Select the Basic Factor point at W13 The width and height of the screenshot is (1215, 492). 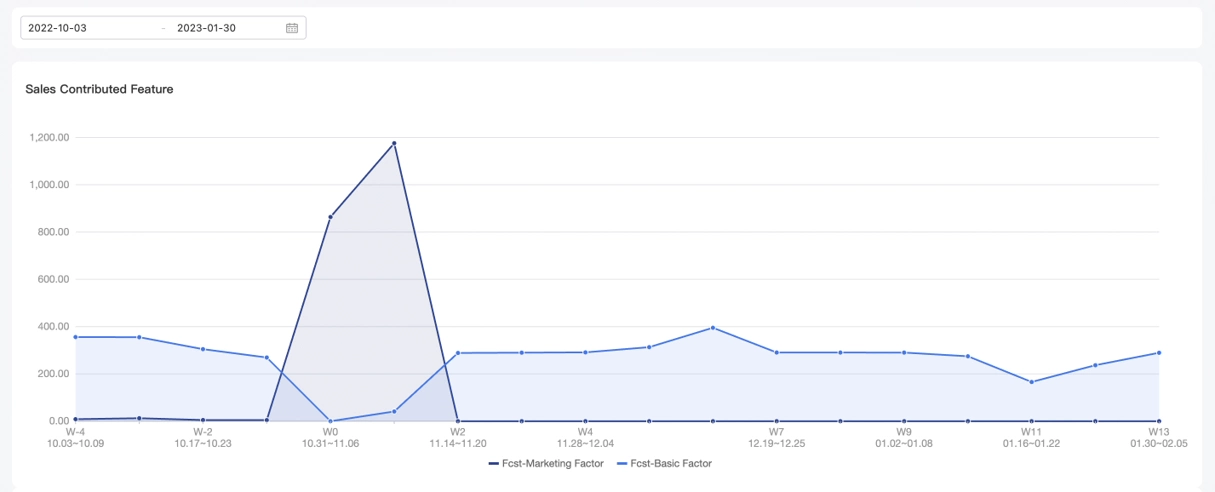tap(1158, 353)
